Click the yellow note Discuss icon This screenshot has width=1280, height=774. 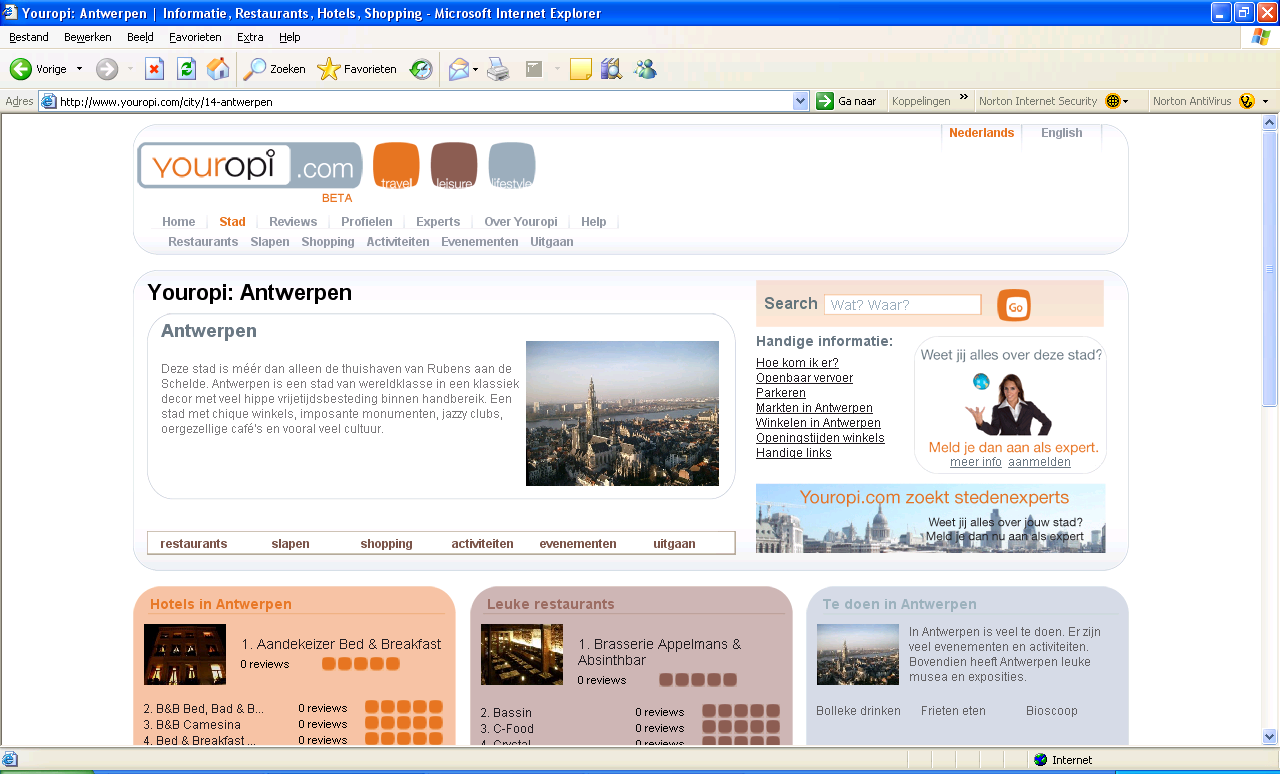[581, 69]
